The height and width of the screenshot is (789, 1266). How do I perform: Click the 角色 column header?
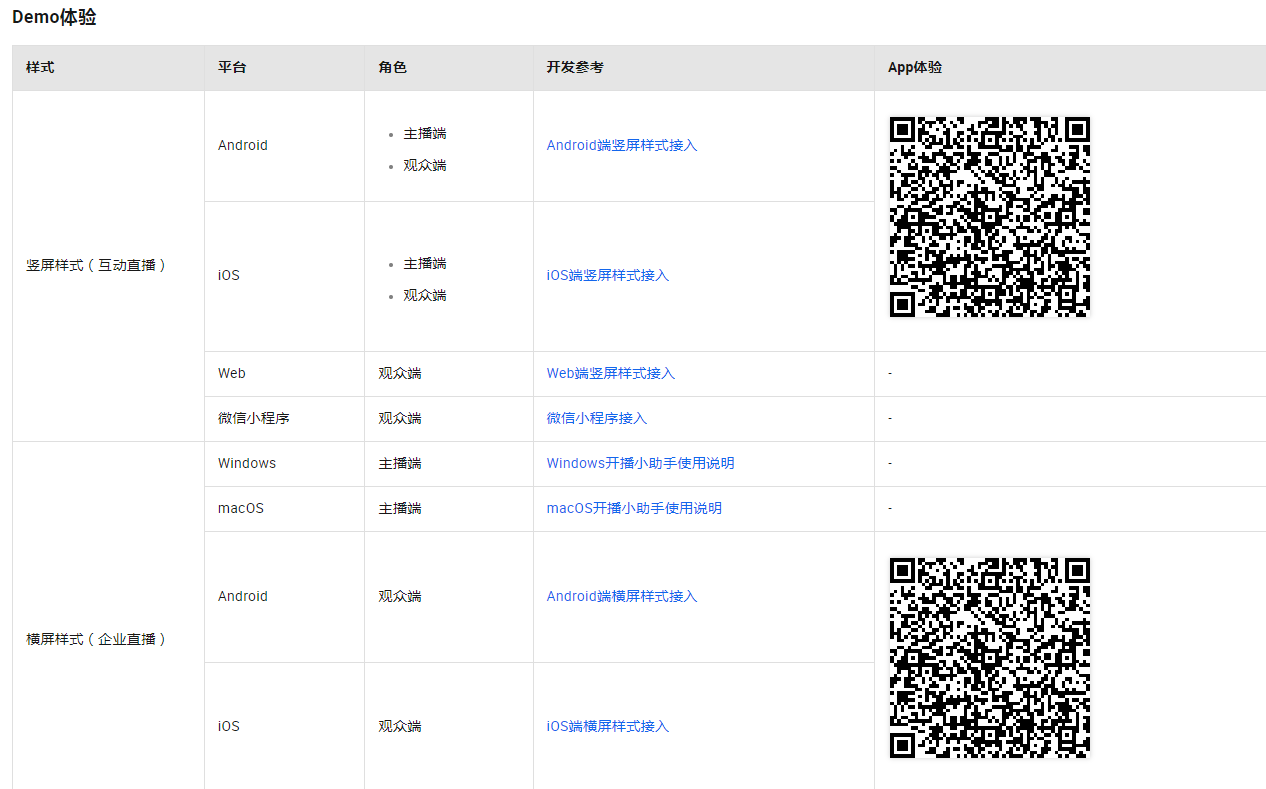coord(449,68)
